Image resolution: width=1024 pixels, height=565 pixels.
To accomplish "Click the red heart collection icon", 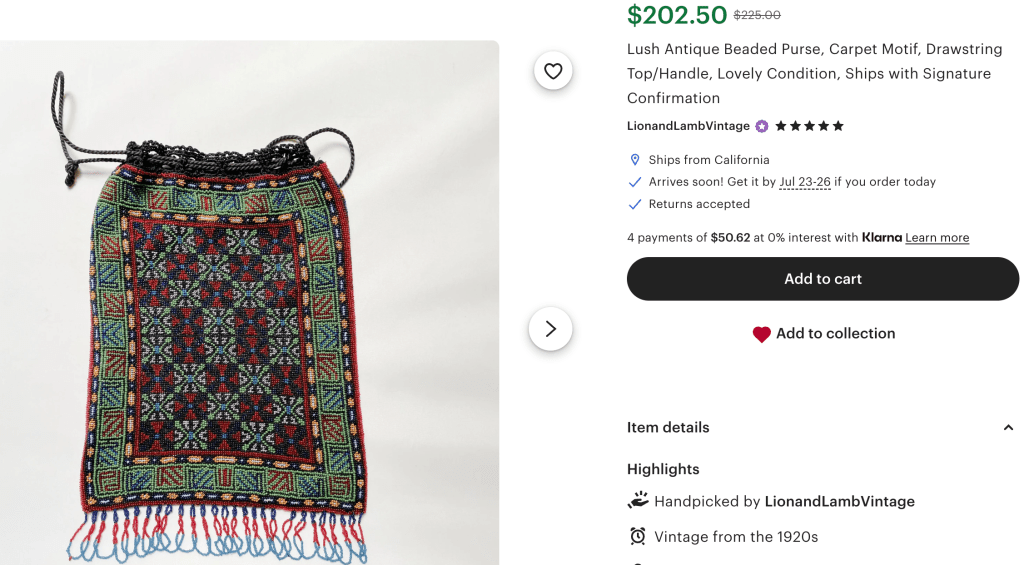I will tap(762, 334).
